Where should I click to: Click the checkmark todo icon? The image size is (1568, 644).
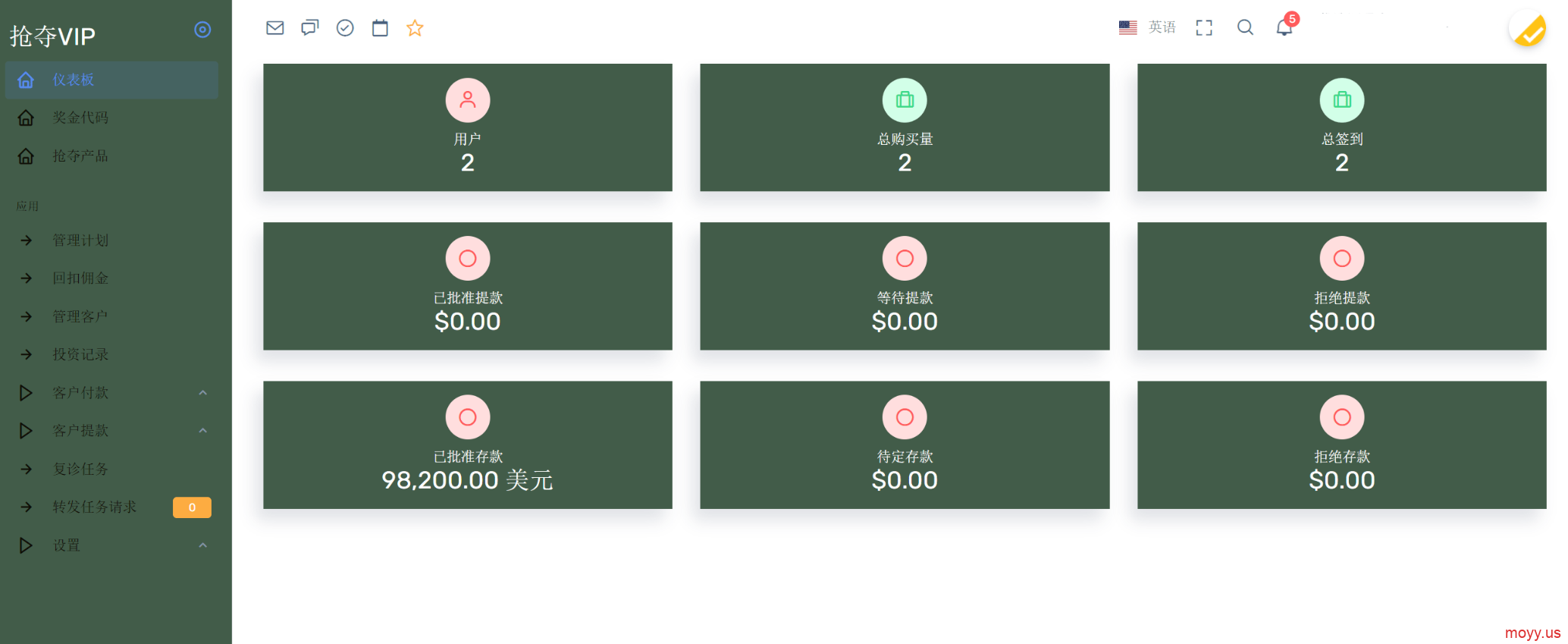click(345, 28)
